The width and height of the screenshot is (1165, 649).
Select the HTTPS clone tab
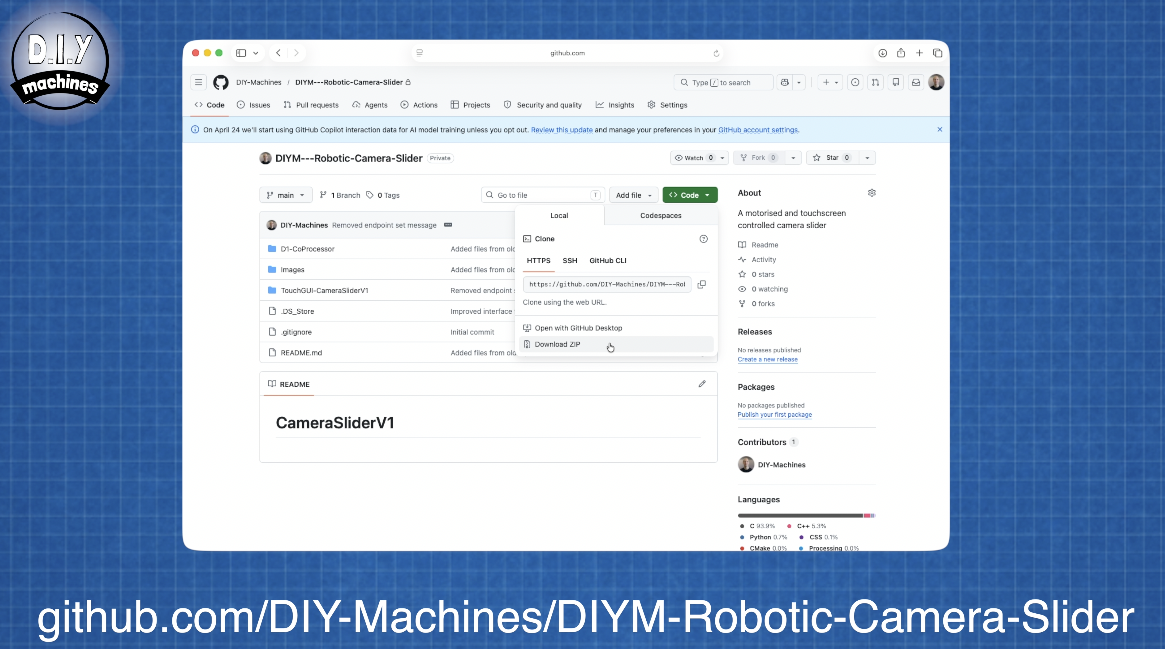point(539,261)
